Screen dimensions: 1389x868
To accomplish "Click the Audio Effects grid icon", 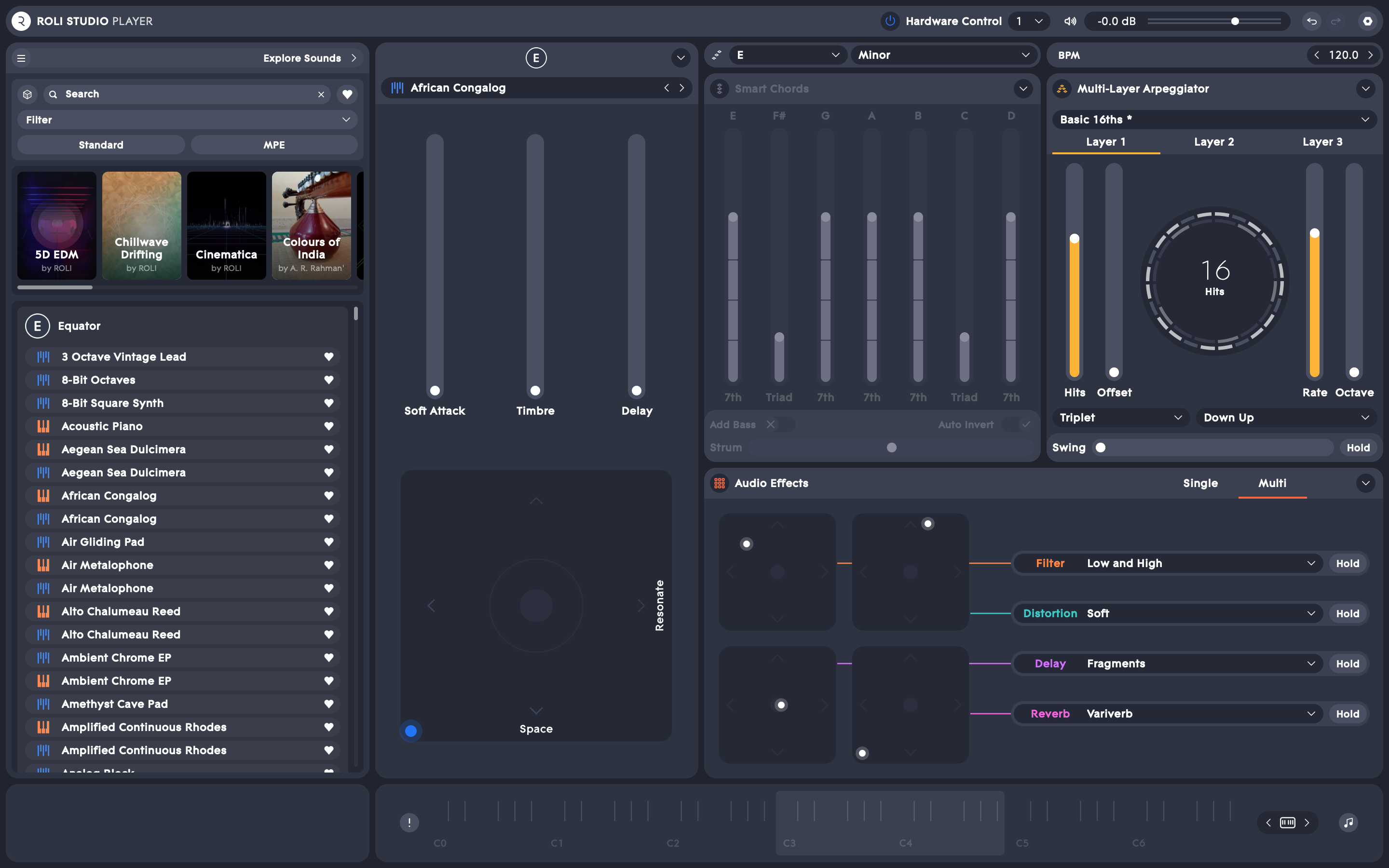I will pyautogui.click(x=721, y=483).
